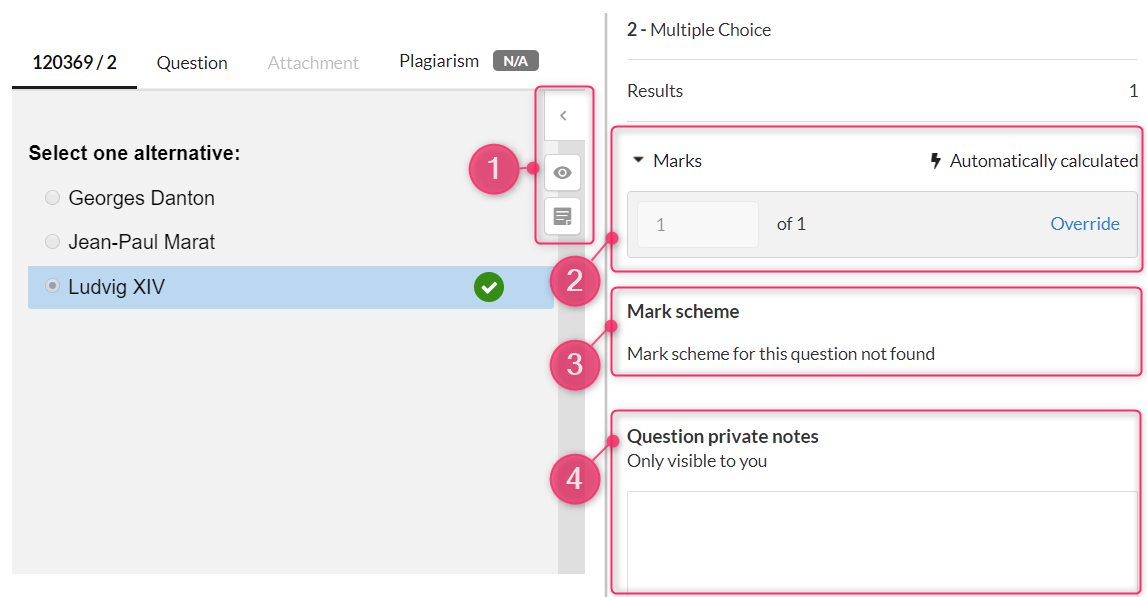The image size is (1147, 597).
Task: Click the Ludvig XIV answer row
Action: click(x=290, y=287)
